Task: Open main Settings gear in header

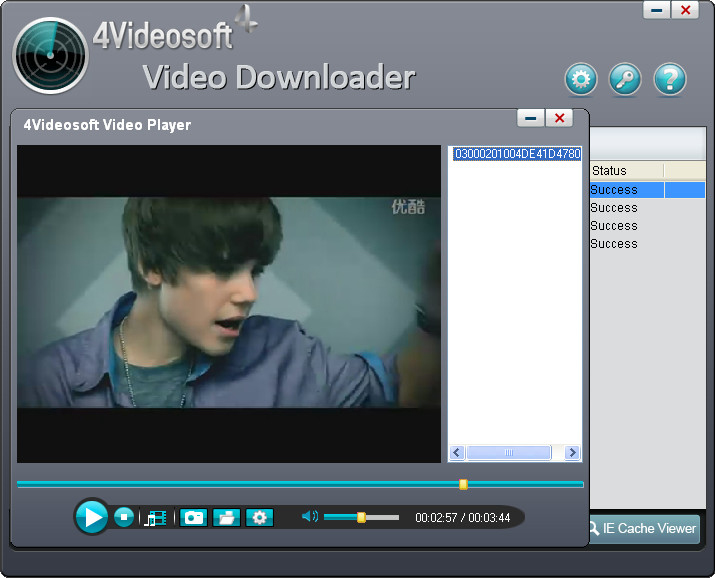Action: point(580,79)
